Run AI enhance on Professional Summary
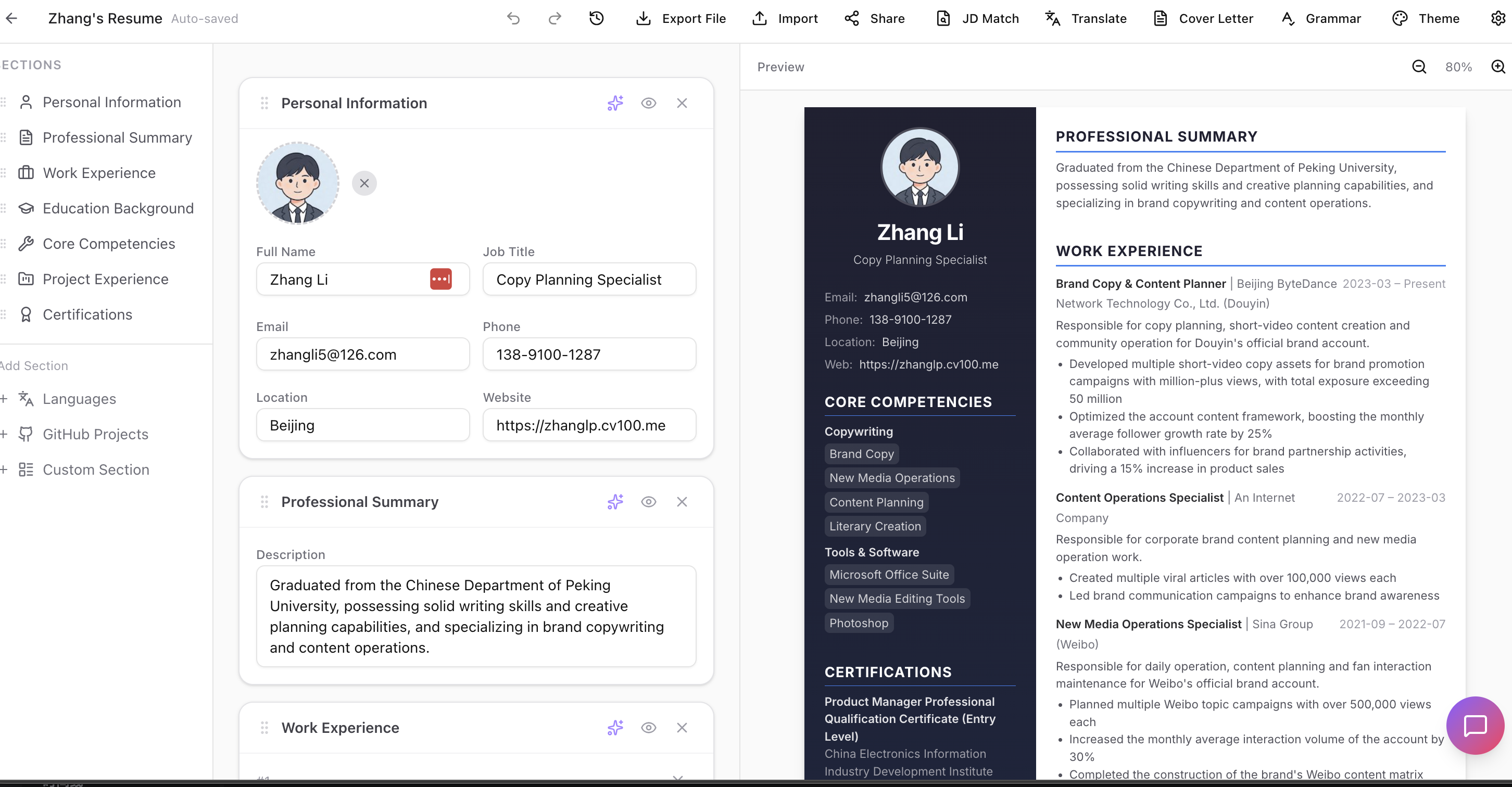The width and height of the screenshot is (1512, 787). [x=614, y=502]
